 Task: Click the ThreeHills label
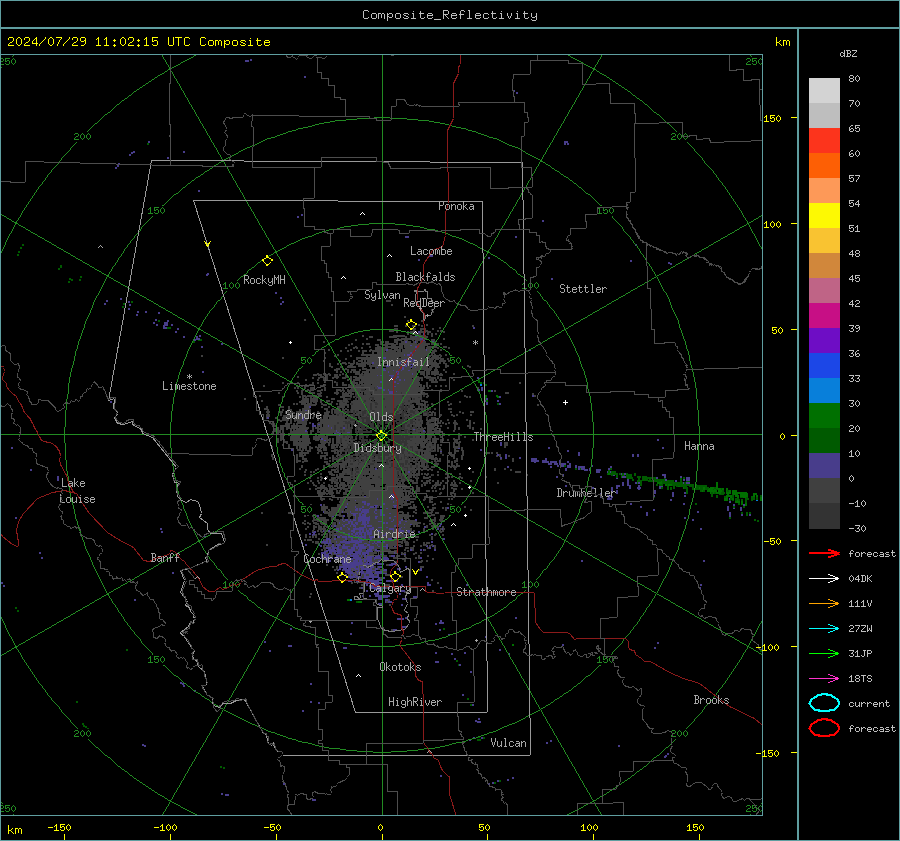503,437
